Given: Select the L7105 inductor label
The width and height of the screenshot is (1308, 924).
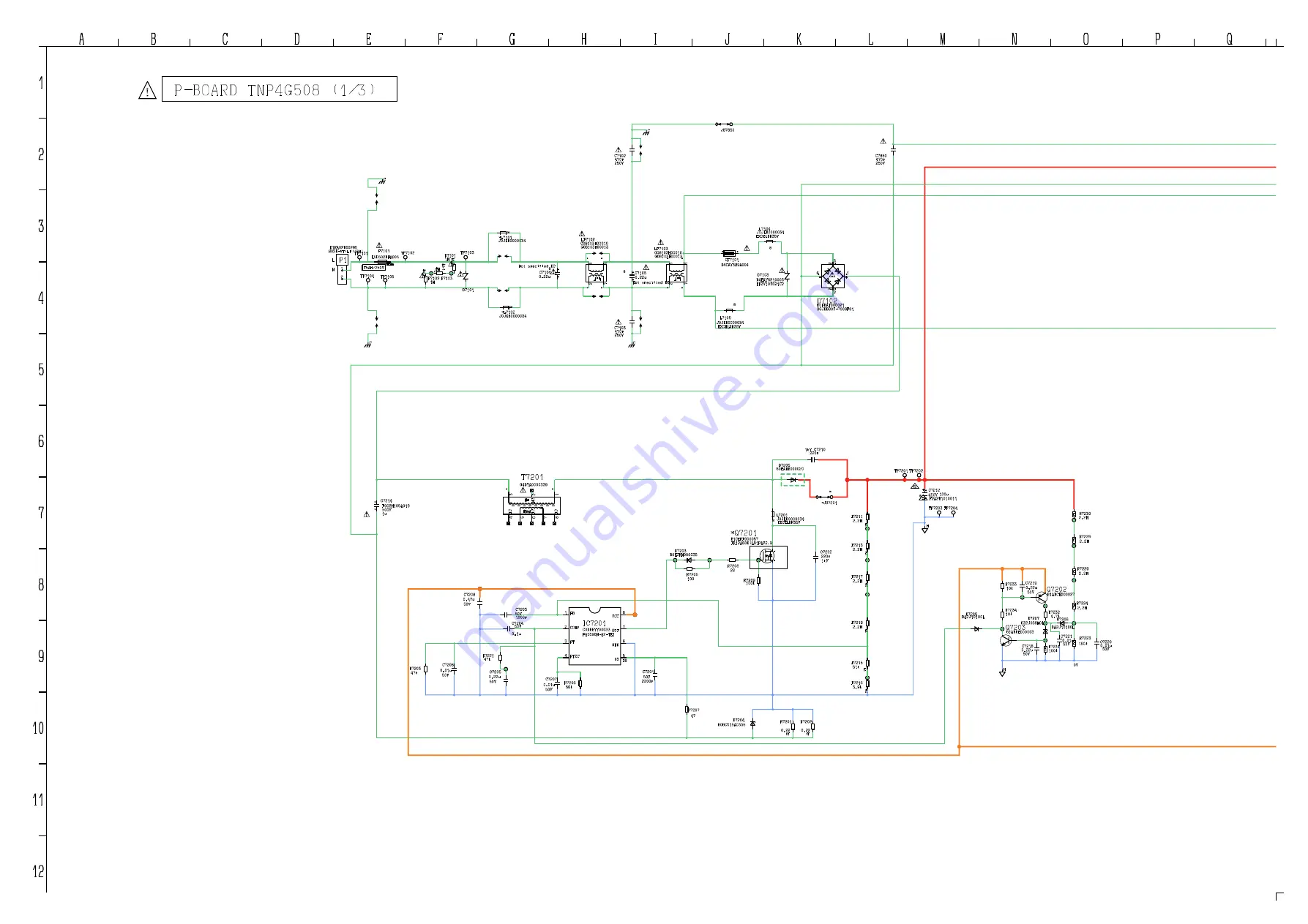Looking at the screenshot, I should pyautogui.click(x=725, y=318).
